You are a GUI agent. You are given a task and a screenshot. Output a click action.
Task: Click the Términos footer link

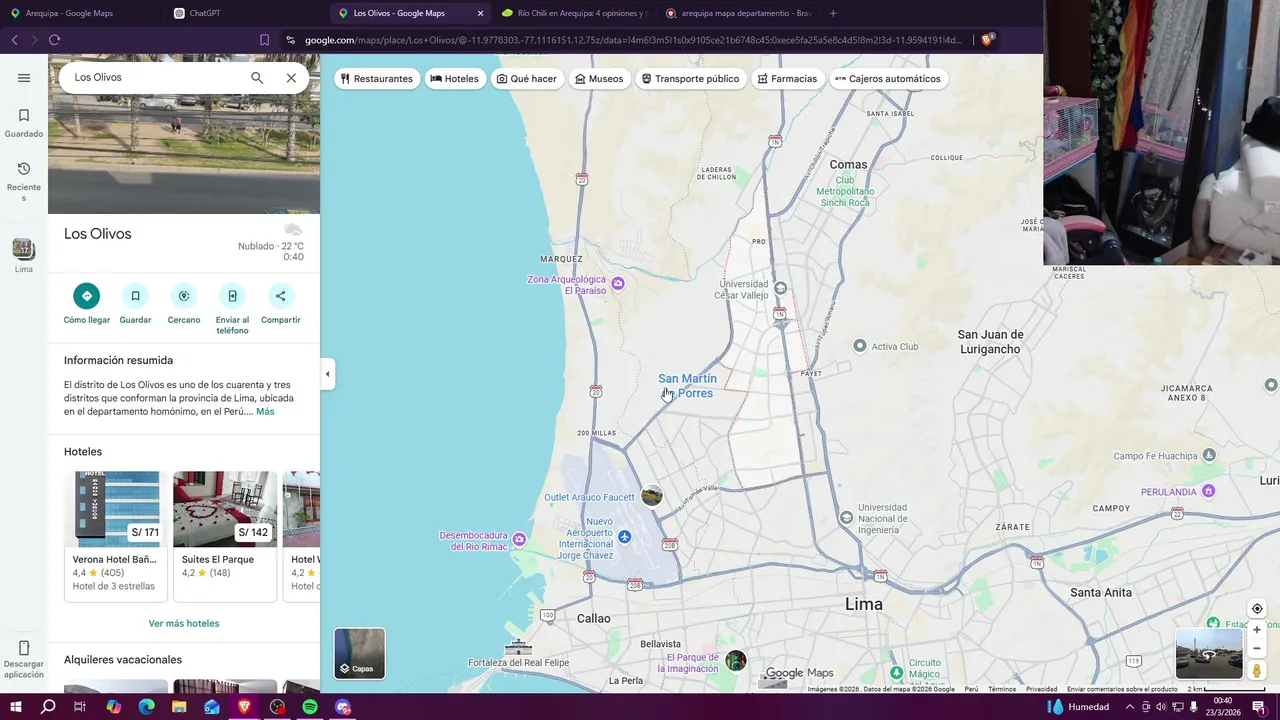1002,689
